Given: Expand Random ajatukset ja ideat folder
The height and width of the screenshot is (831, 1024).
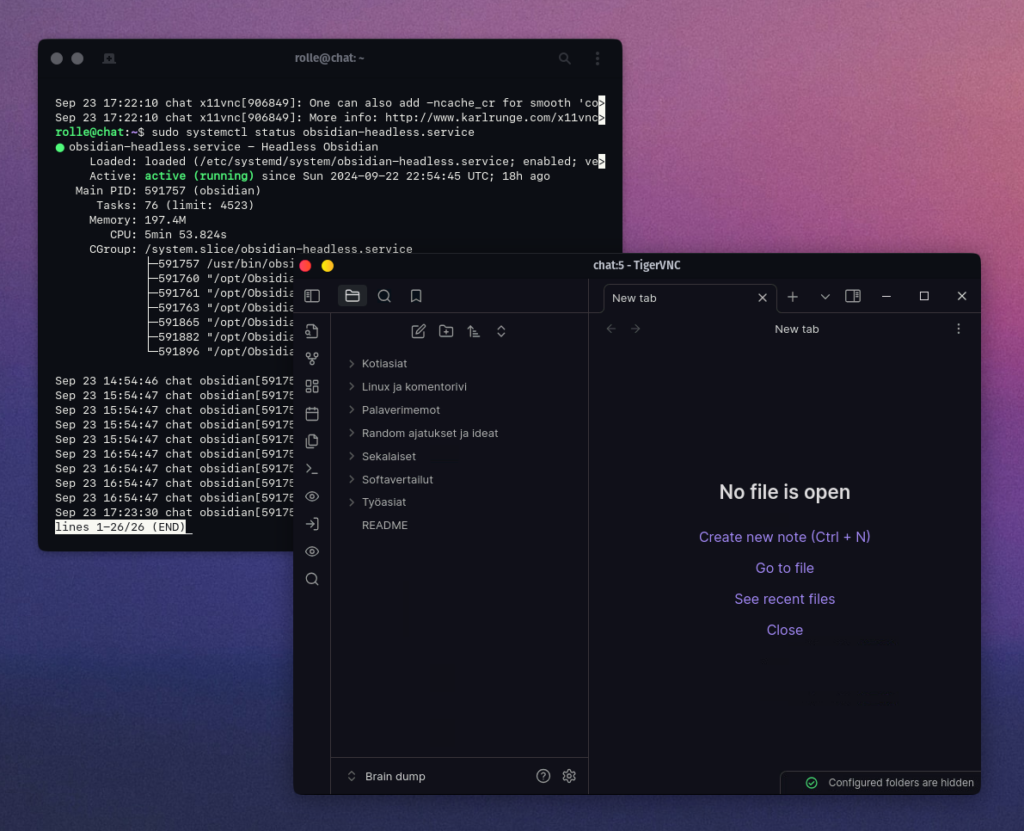Looking at the screenshot, I should [x=430, y=433].
